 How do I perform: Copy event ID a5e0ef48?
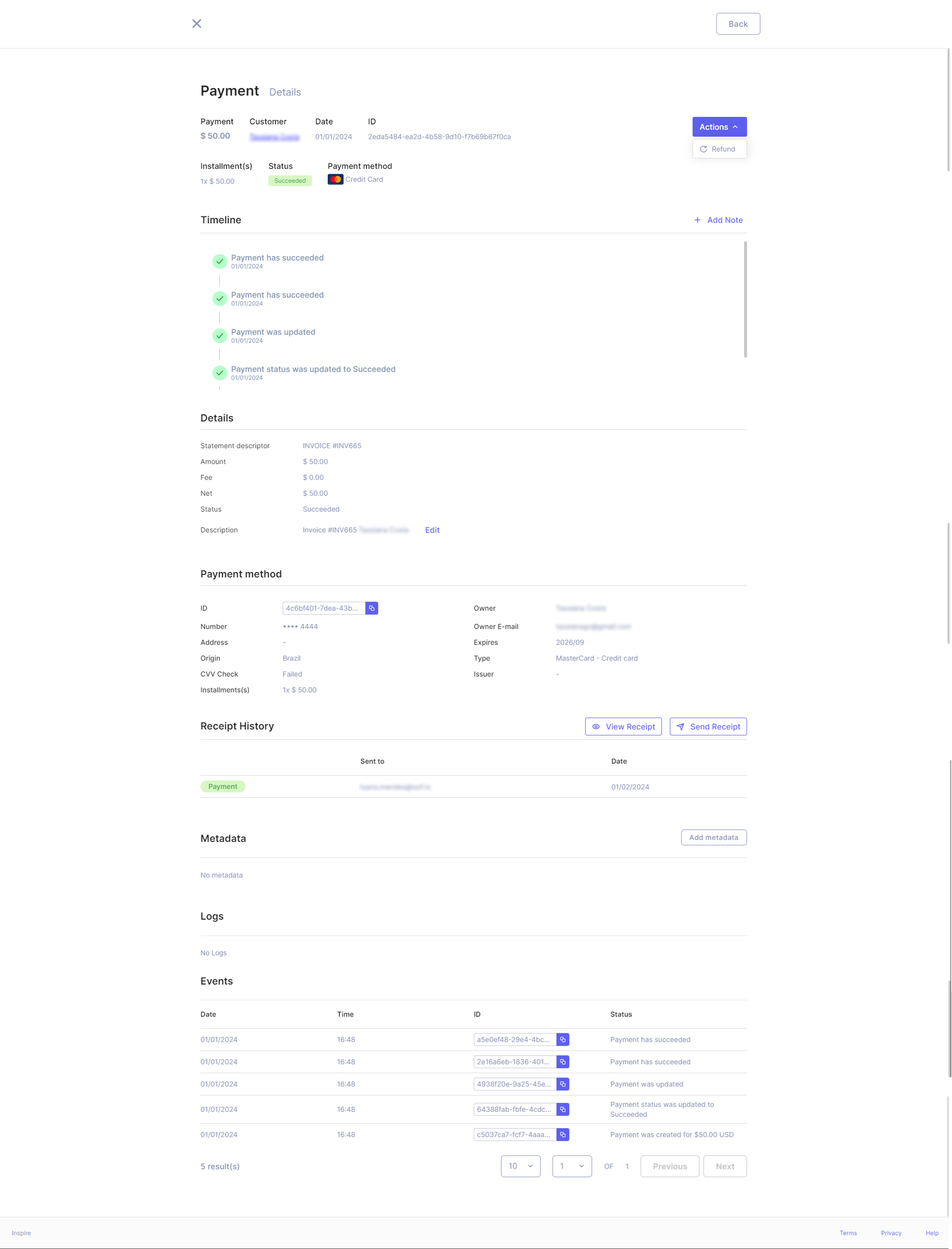pos(563,1039)
